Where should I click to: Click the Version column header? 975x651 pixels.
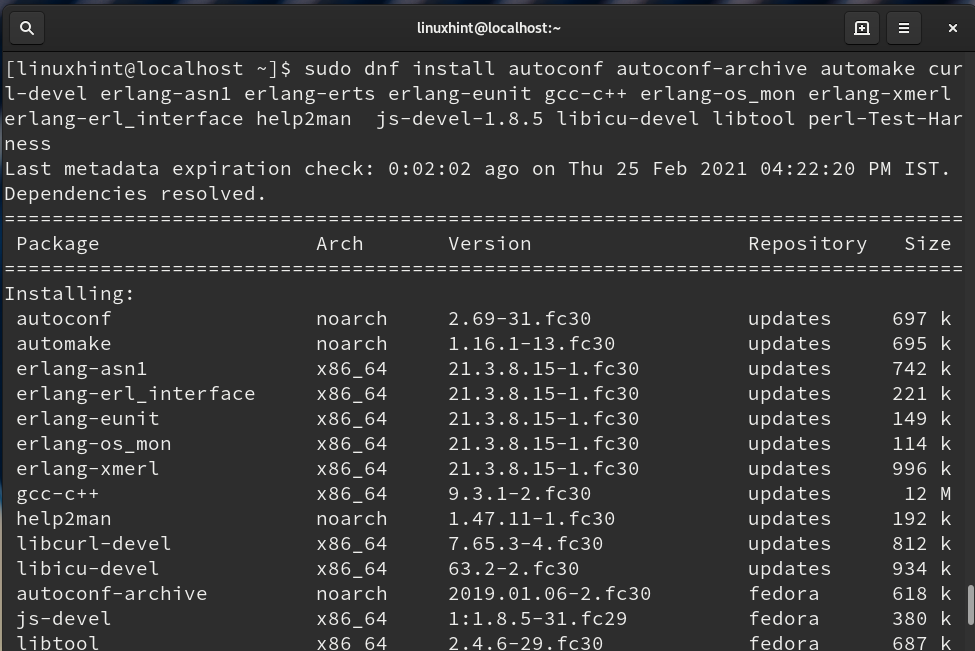pyautogui.click(x=489, y=243)
